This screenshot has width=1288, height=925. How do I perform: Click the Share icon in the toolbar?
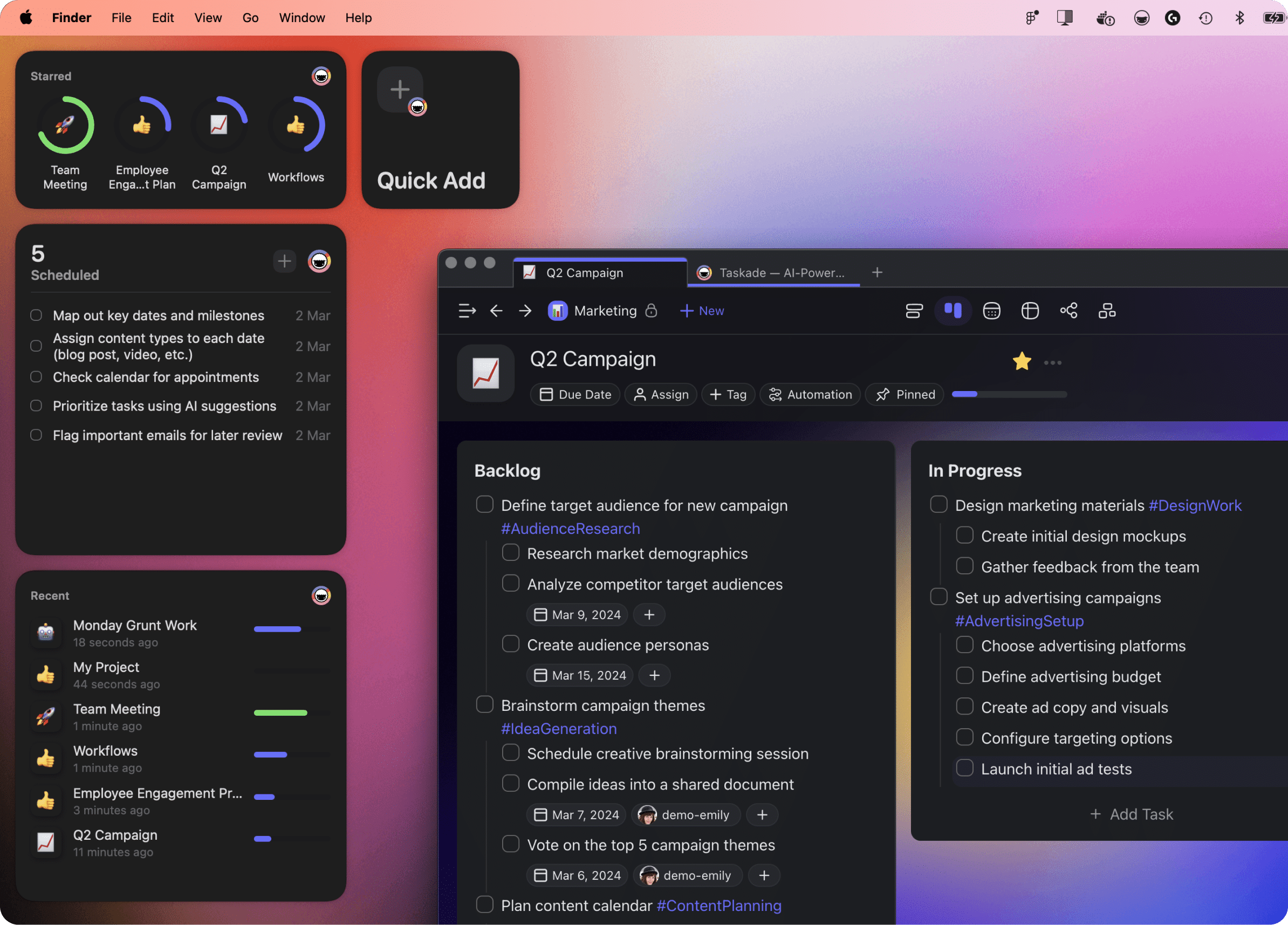pos(1070,311)
